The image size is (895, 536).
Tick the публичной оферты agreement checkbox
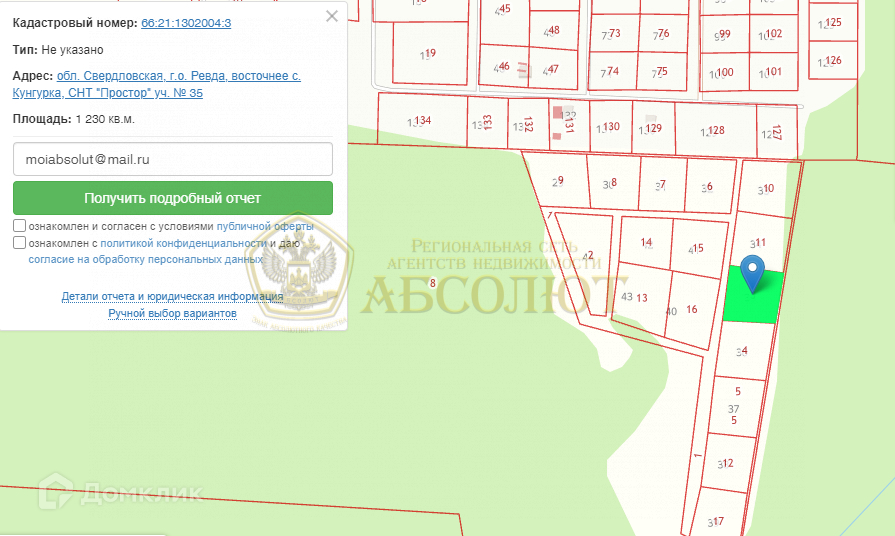coord(19,225)
